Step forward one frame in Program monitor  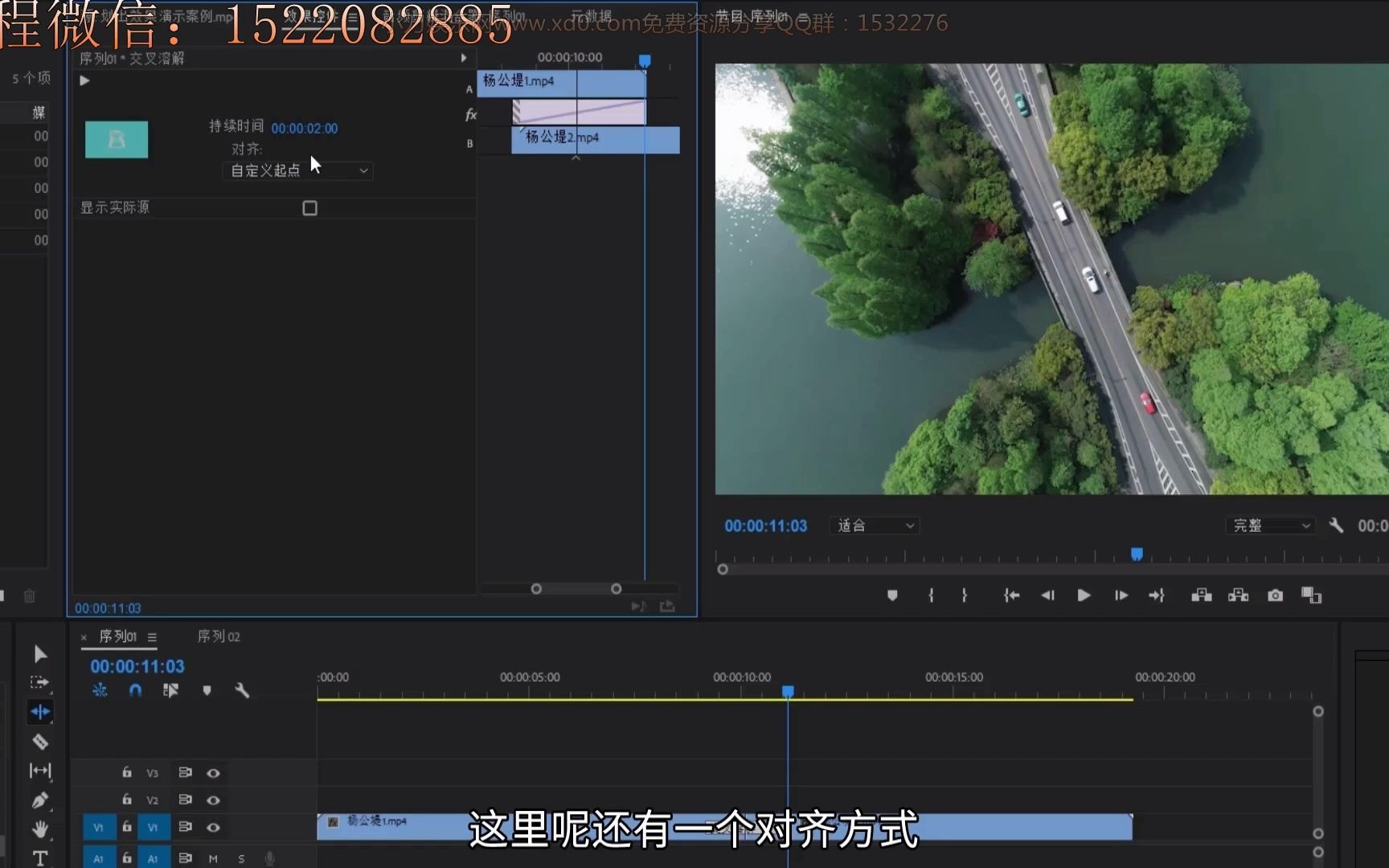point(1121,595)
